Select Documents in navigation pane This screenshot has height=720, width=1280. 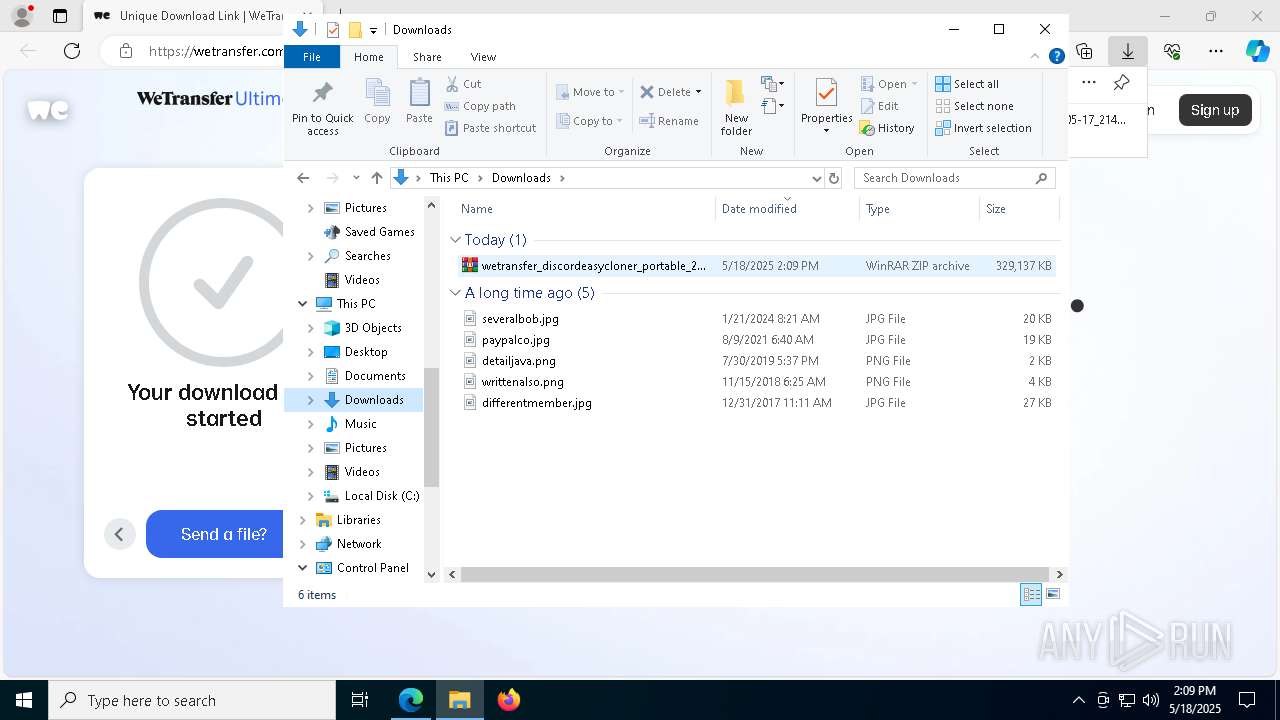[x=374, y=376]
